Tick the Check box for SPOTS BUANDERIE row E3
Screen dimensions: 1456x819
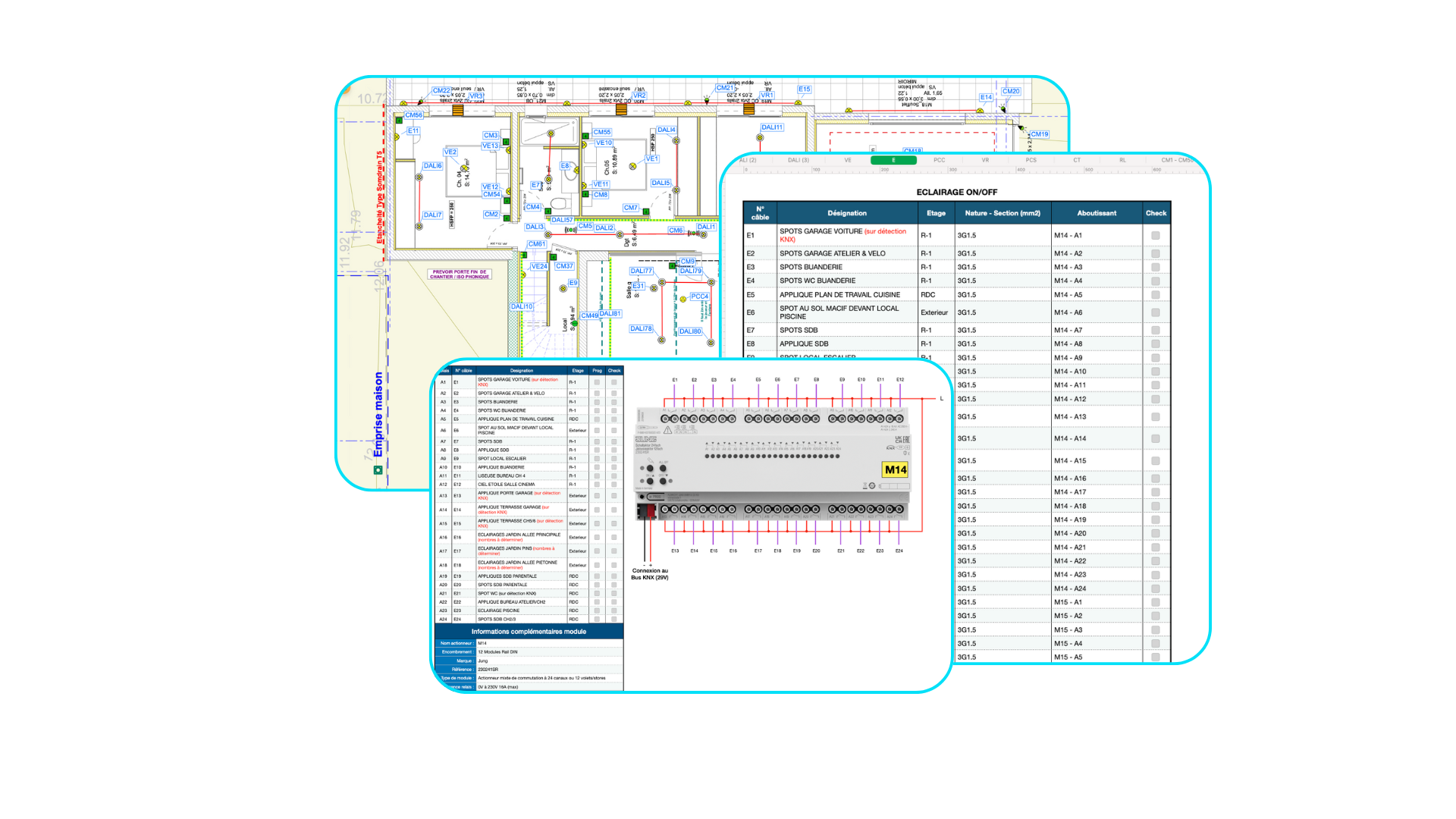coord(1155,267)
